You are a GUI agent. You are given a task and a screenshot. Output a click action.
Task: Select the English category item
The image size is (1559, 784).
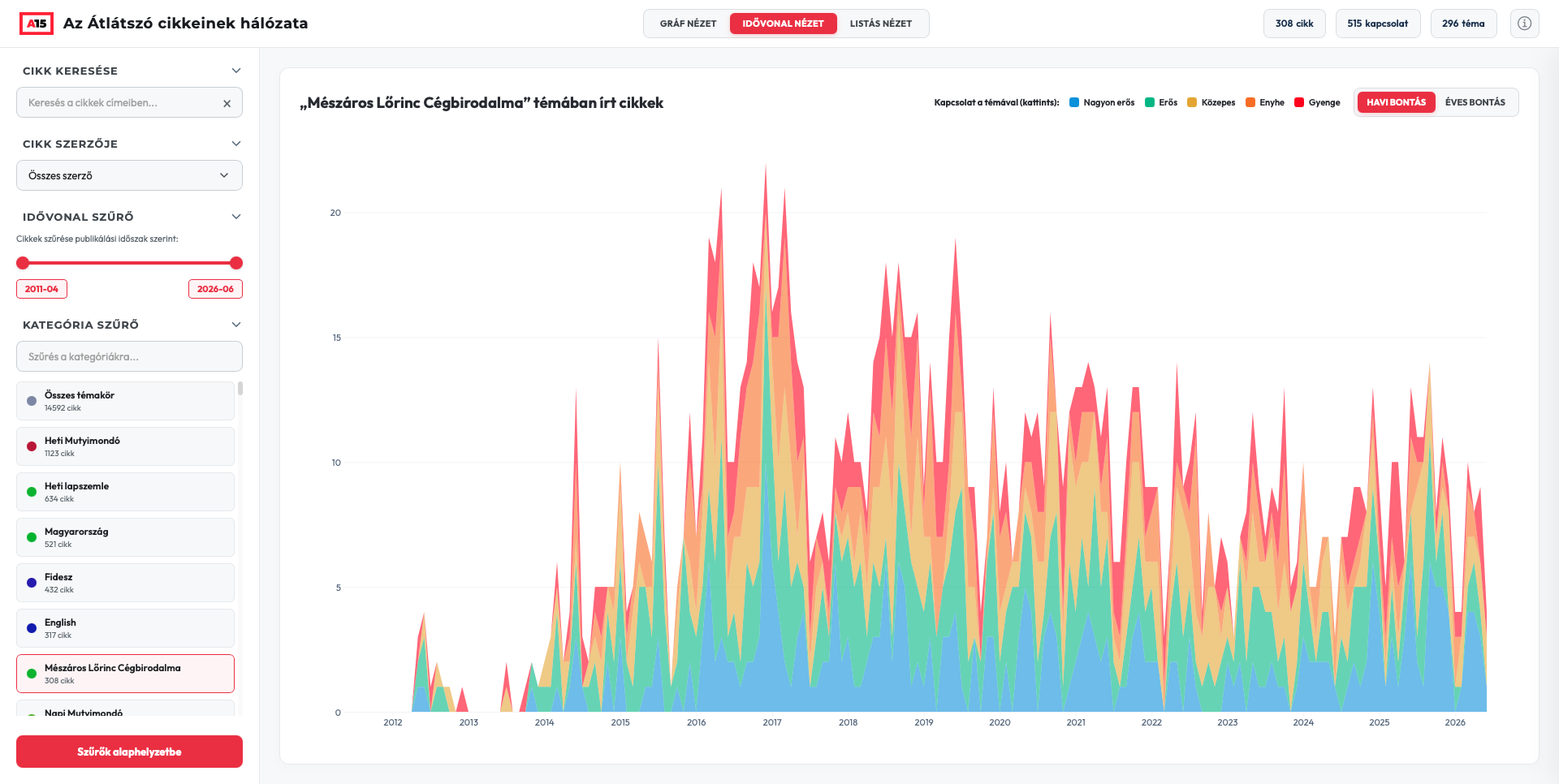pos(125,628)
